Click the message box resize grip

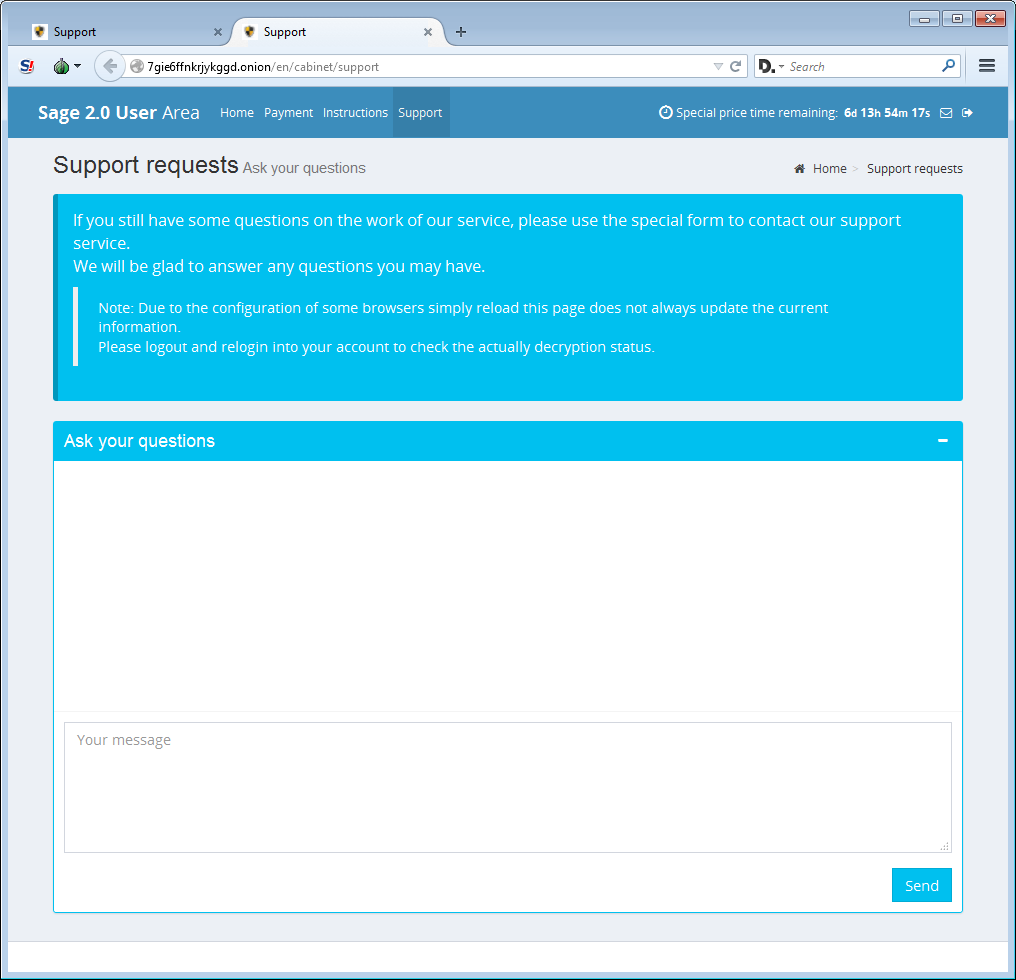945,846
